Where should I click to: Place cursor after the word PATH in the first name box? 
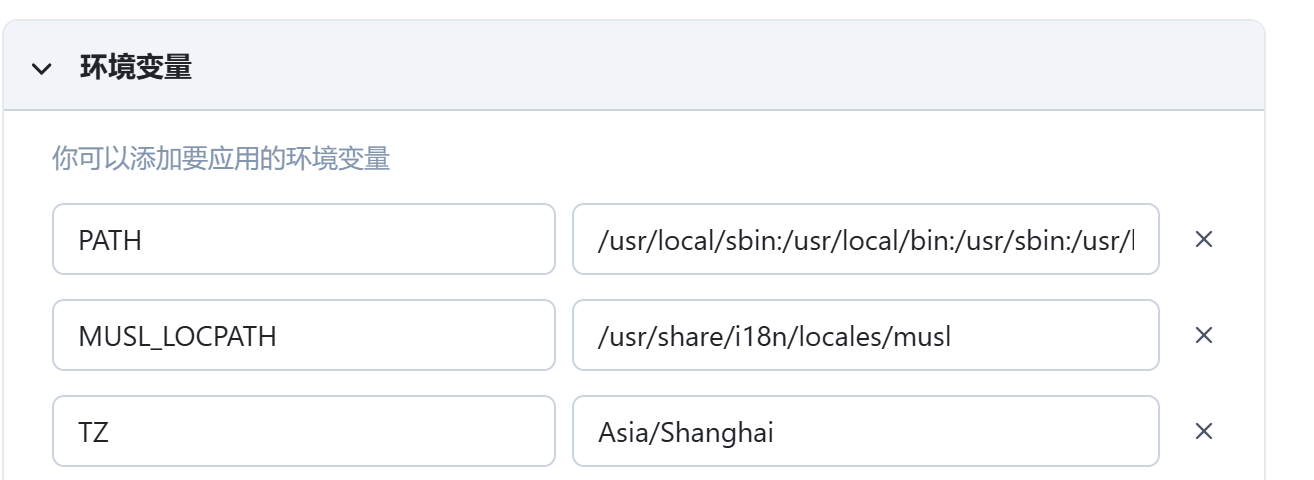coord(144,240)
